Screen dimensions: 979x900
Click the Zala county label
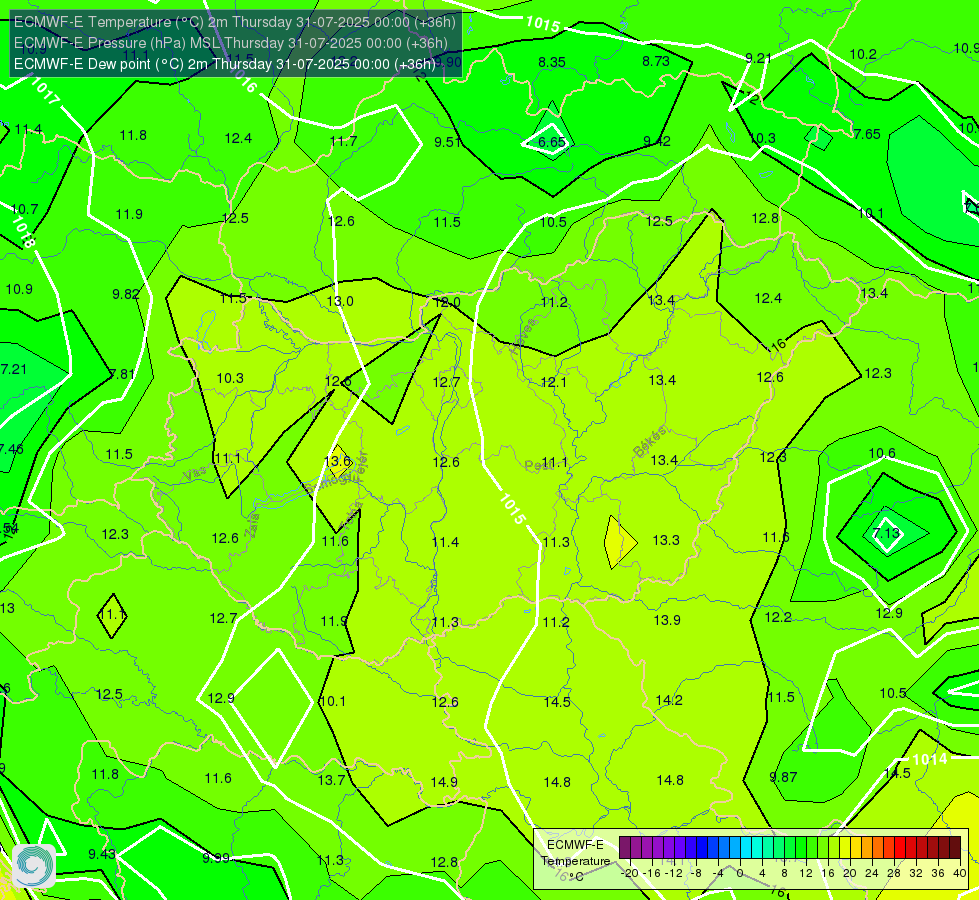click(252, 523)
